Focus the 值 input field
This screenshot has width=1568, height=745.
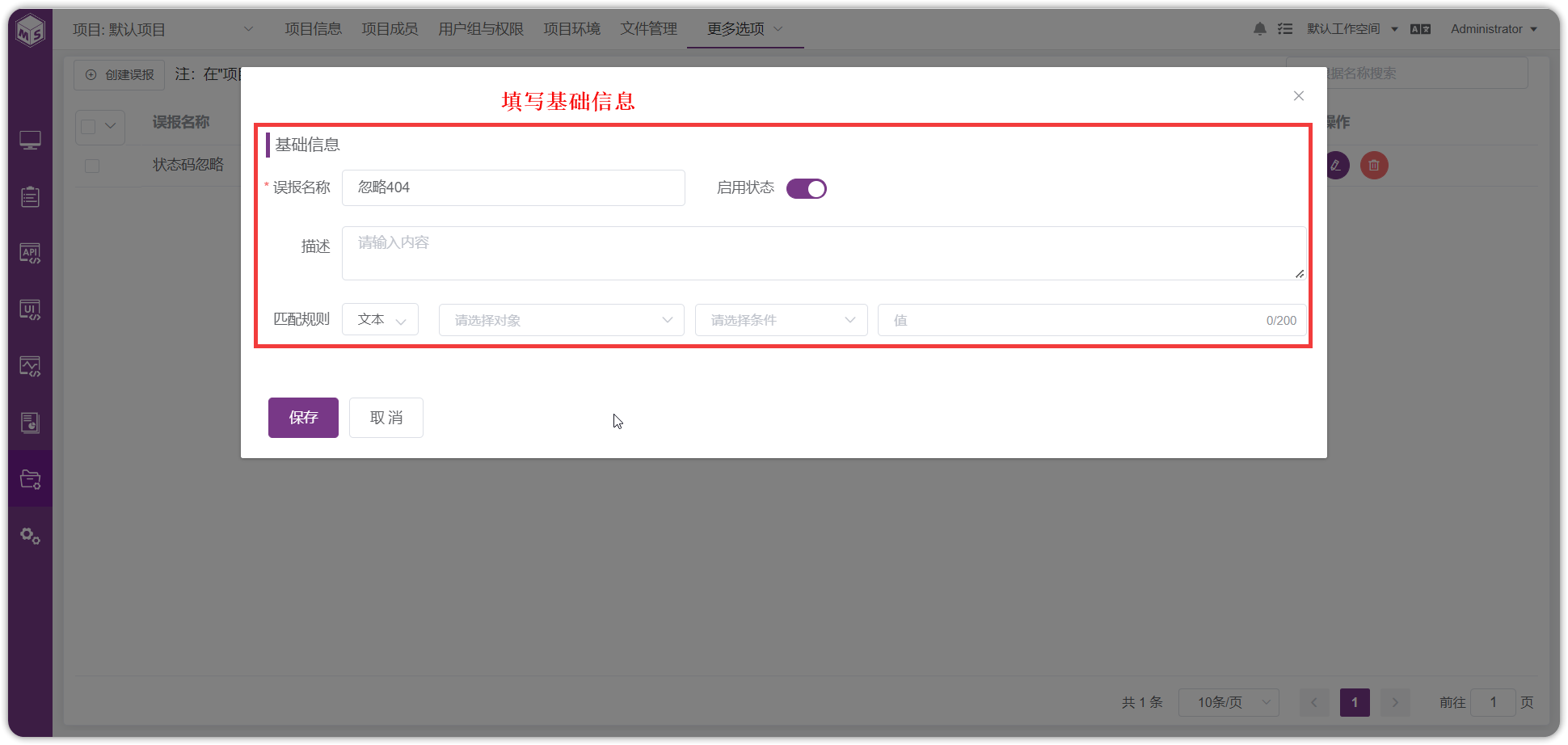[x=1092, y=320]
